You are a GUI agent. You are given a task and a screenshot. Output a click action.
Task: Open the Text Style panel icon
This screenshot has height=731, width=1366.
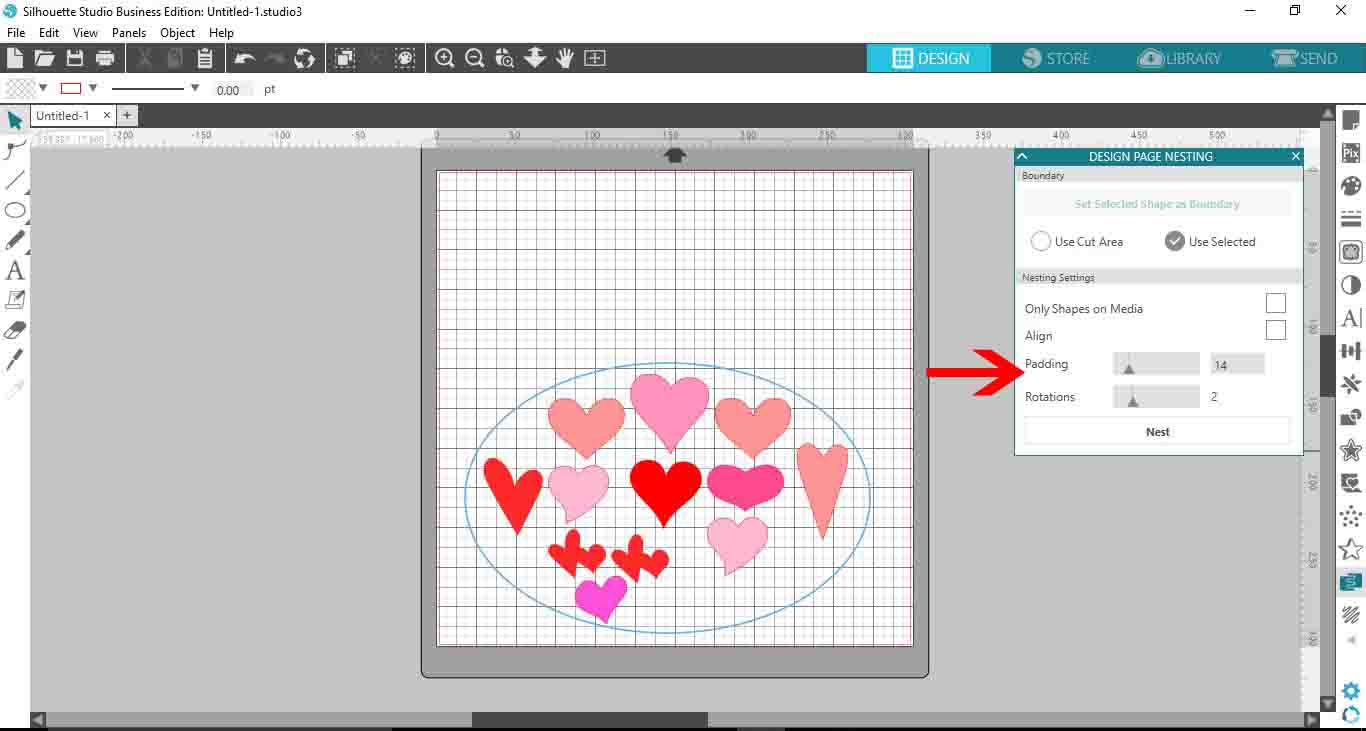(1351, 319)
